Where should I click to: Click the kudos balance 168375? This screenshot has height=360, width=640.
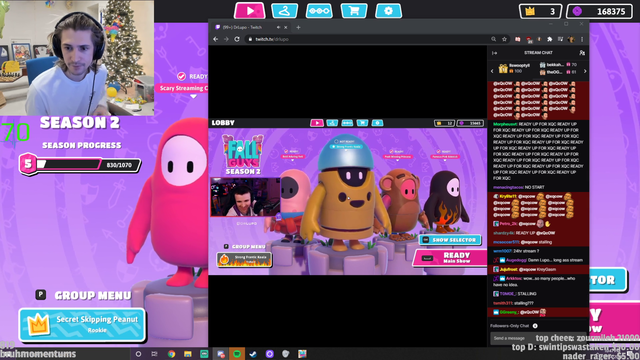600,11
